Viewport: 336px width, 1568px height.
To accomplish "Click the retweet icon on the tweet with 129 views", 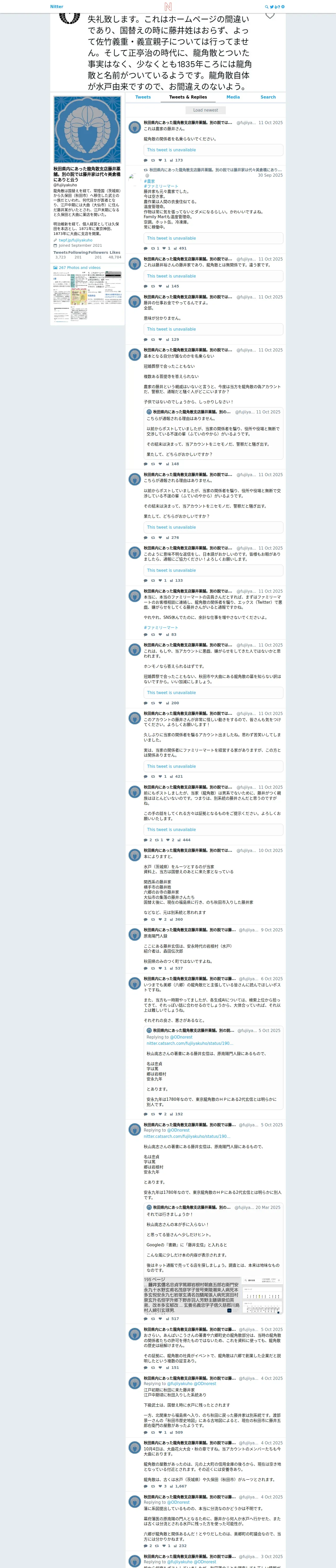I will (153, 340).
